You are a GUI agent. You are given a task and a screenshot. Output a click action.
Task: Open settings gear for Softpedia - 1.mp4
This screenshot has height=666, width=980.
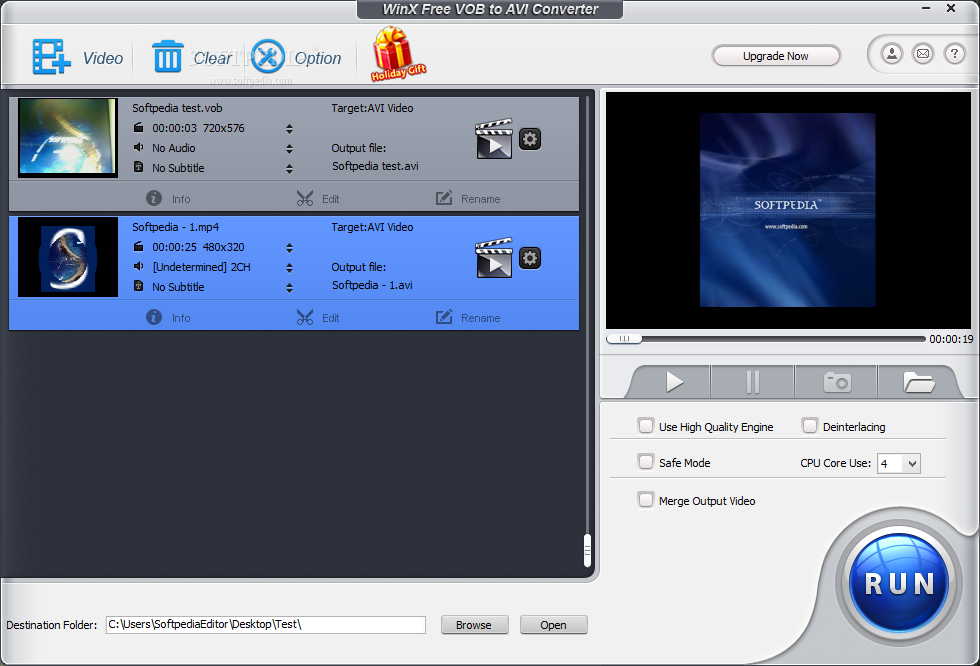530,258
